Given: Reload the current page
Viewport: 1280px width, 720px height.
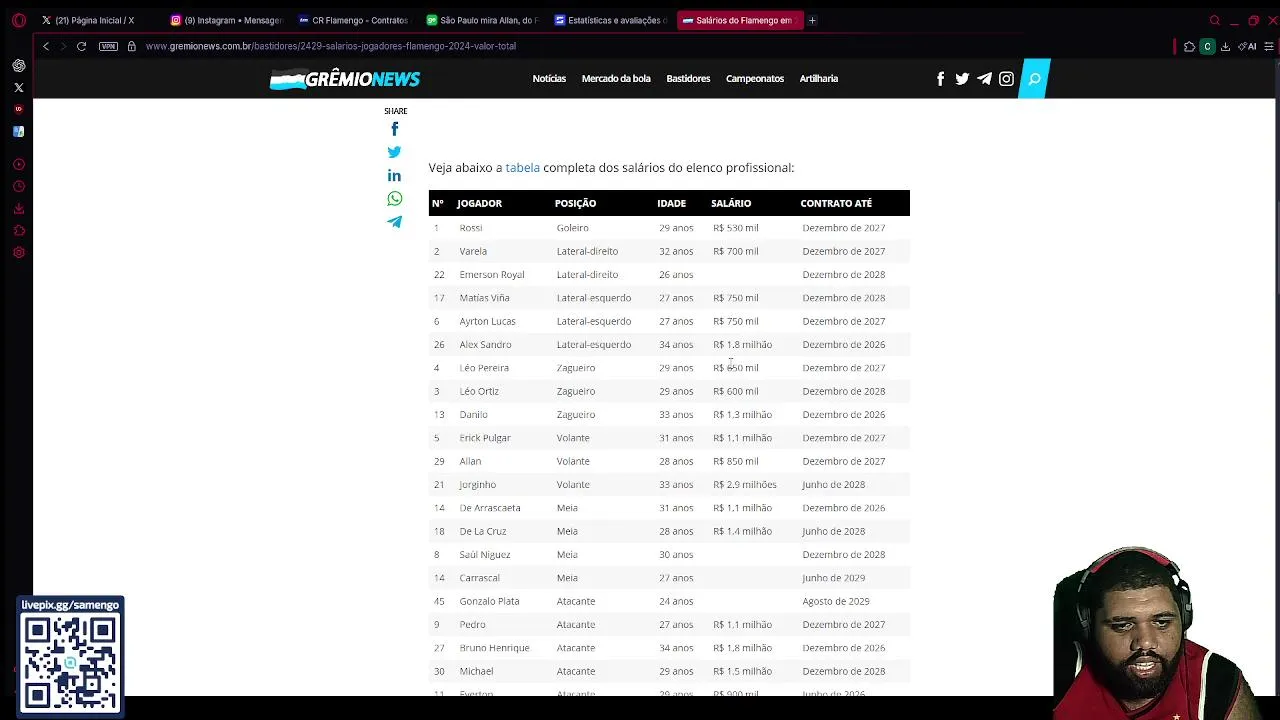Looking at the screenshot, I should tap(81, 46).
